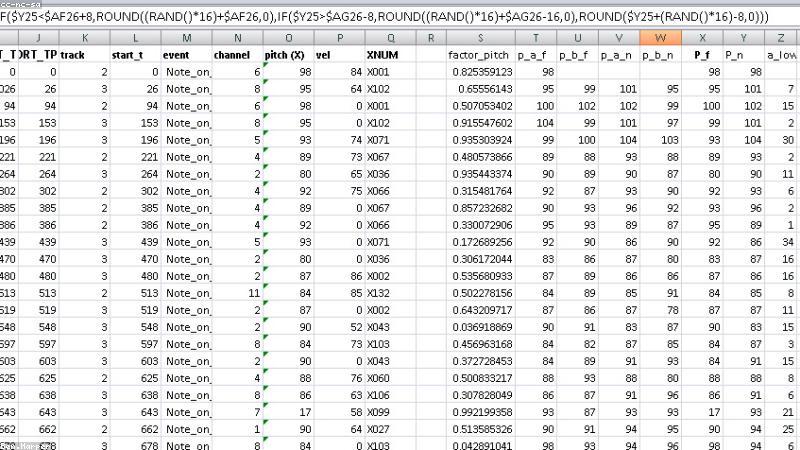Click the 'P_f' header cell
800x450 pixels.
pos(702,55)
